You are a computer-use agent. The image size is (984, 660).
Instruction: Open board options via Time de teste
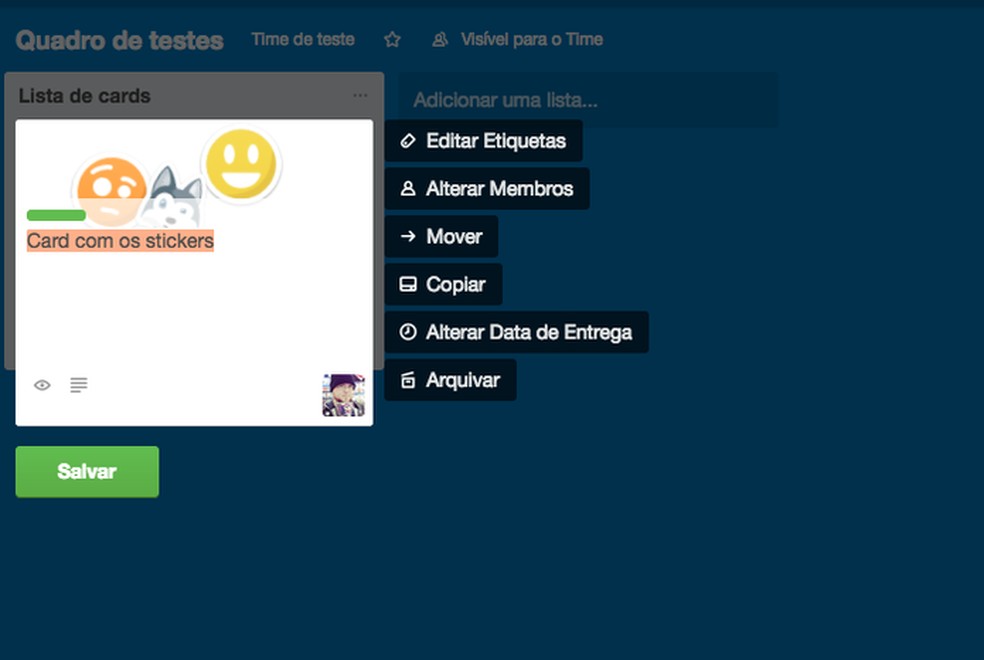point(302,39)
